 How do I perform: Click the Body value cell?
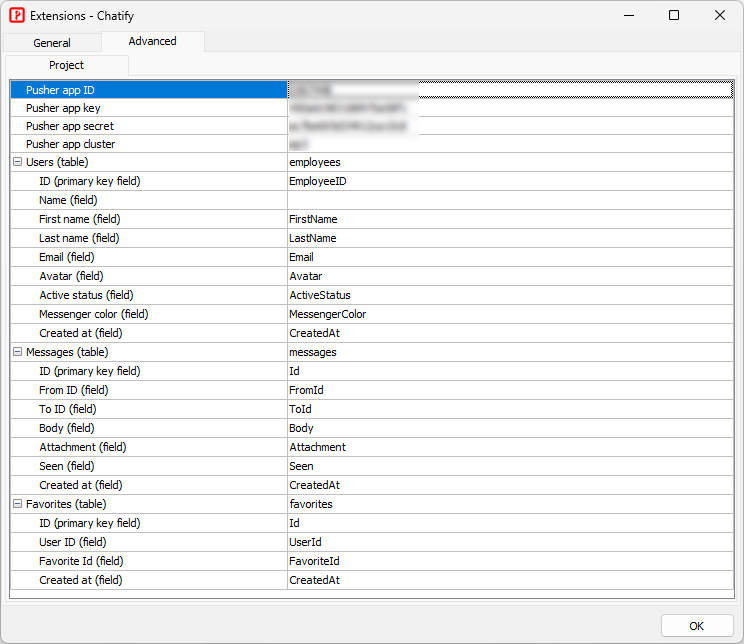pos(511,428)
